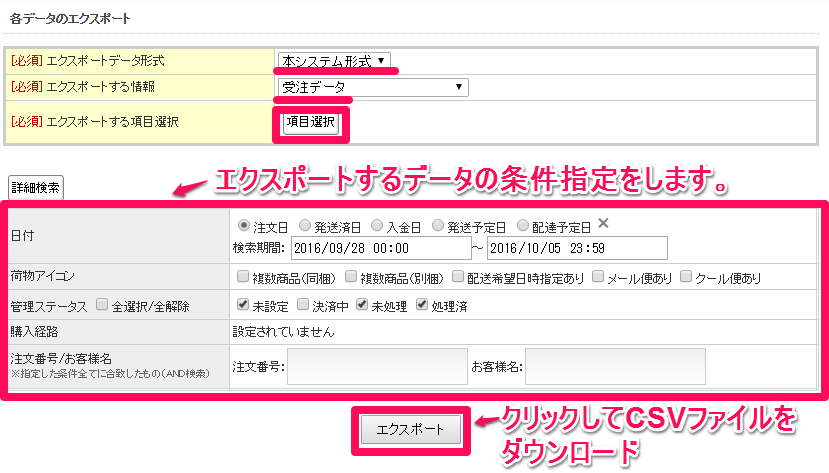Select the 入金日 radio button
This screenshot has height=473, width=829.
pyautogui.click(x=377, y=226)
